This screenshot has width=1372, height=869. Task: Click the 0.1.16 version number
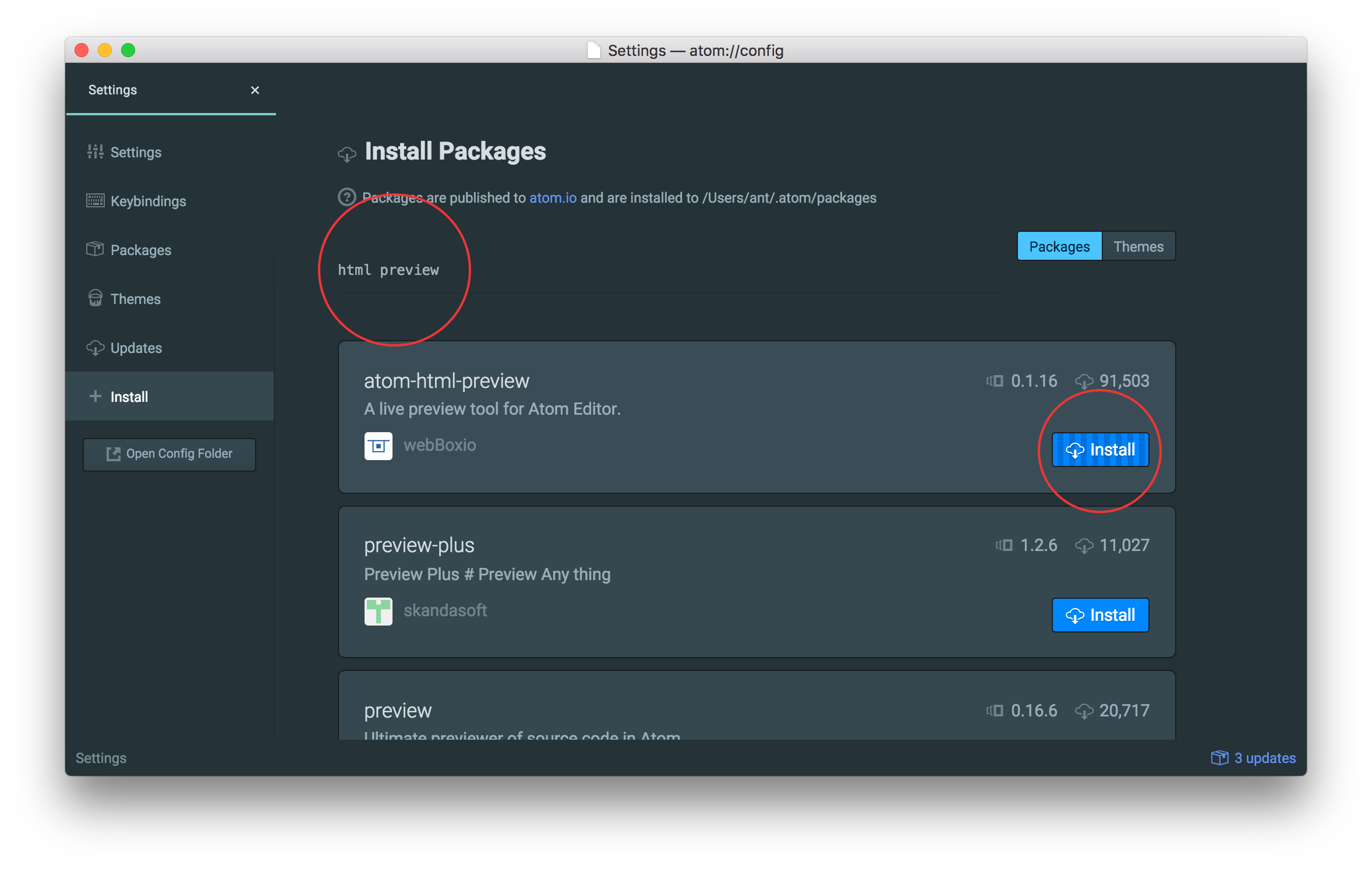click(1034, 381)
